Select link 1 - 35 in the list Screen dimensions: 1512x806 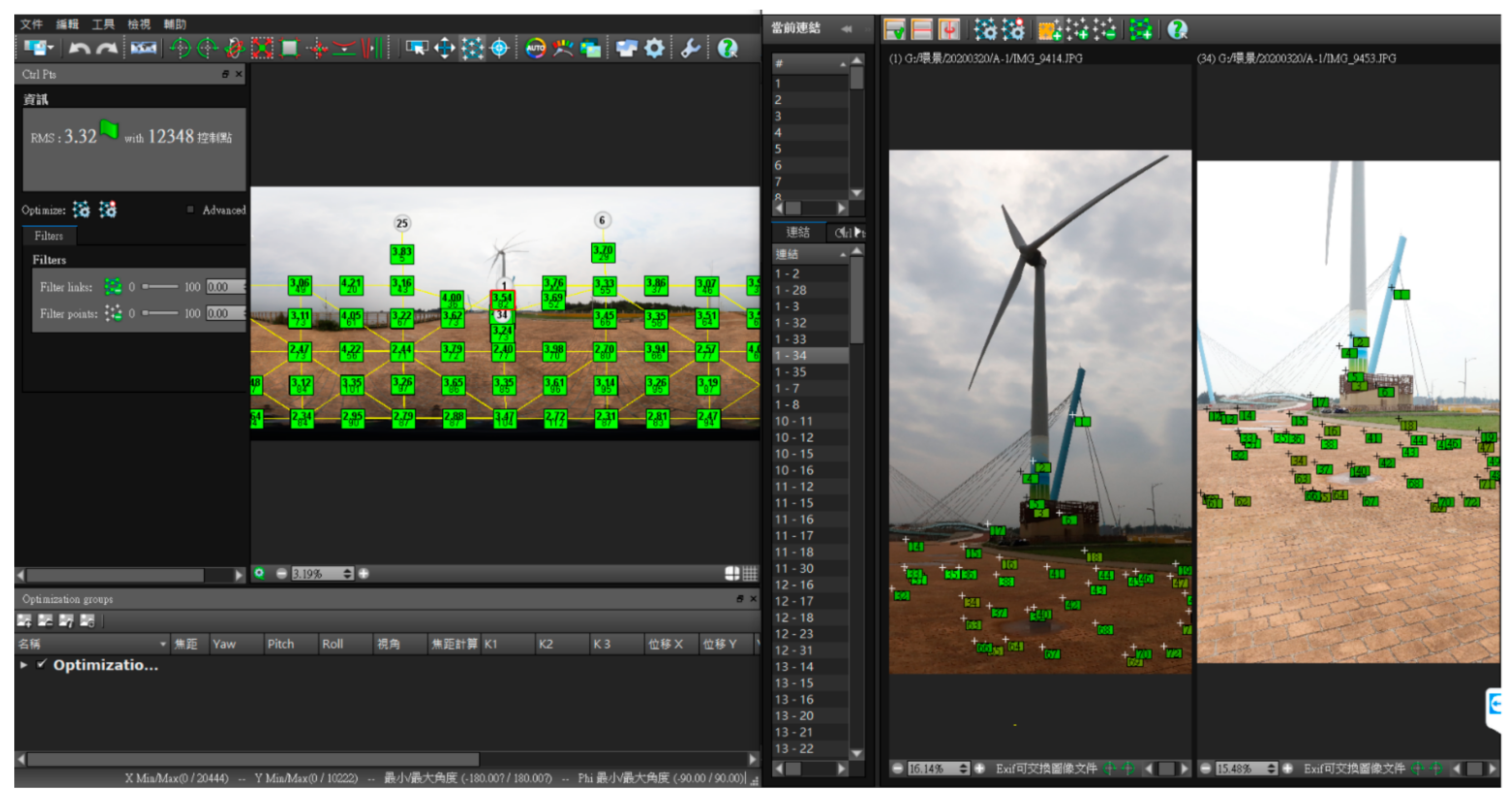click(x=791, y=372)
